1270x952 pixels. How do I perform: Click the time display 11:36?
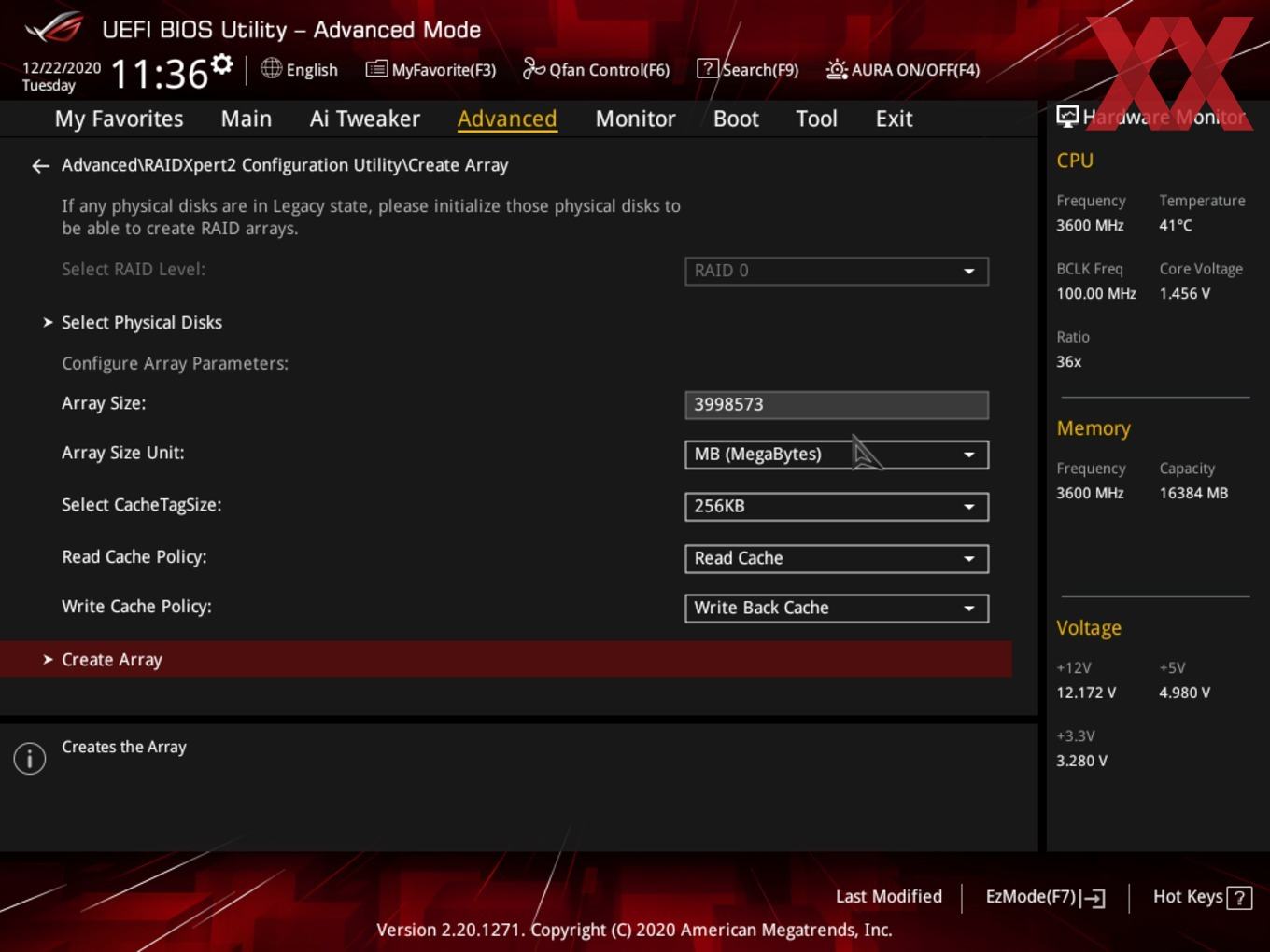160,74
